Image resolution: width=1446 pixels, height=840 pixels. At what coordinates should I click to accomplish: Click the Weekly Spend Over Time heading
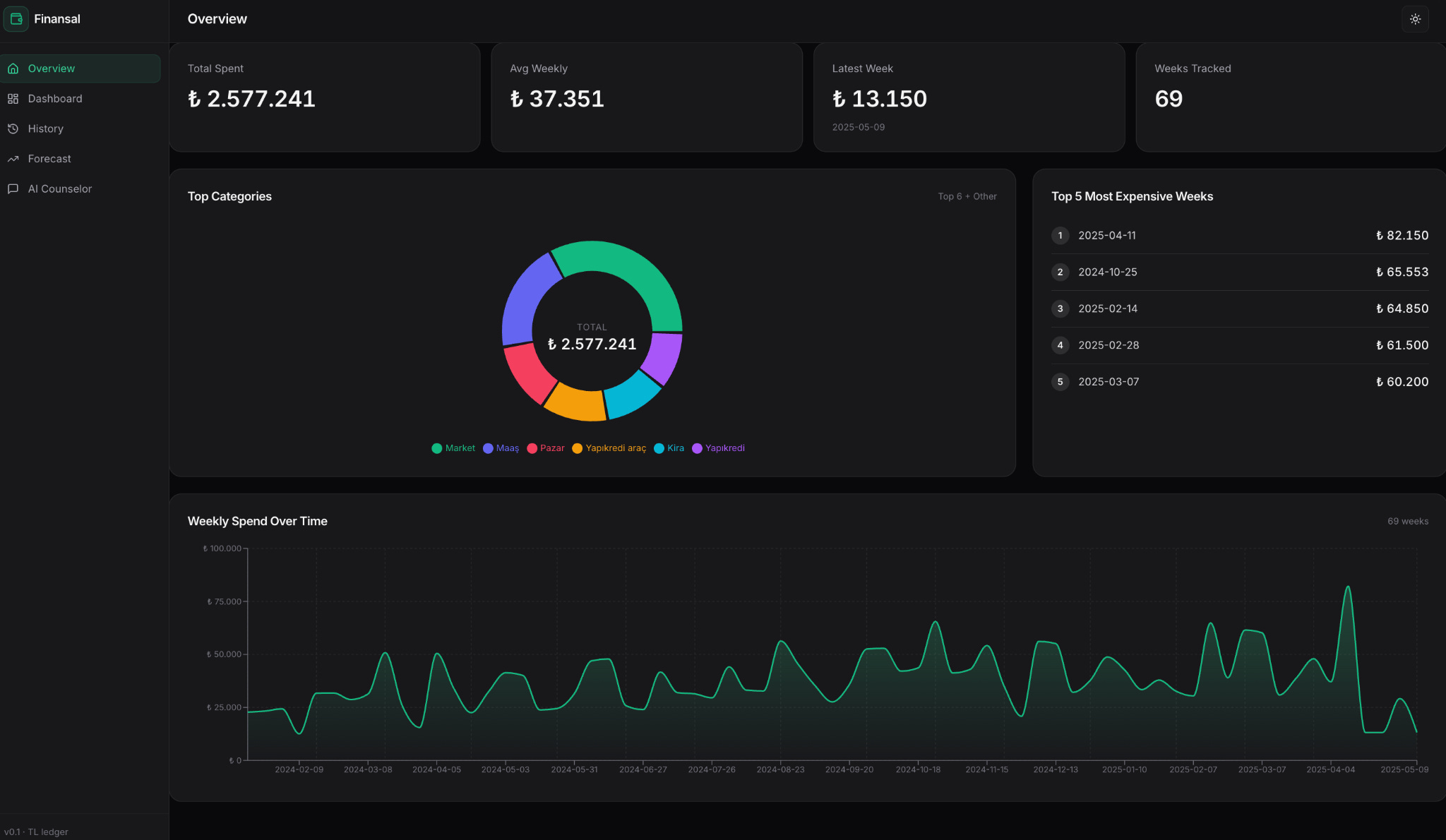[x=257, y=521]
